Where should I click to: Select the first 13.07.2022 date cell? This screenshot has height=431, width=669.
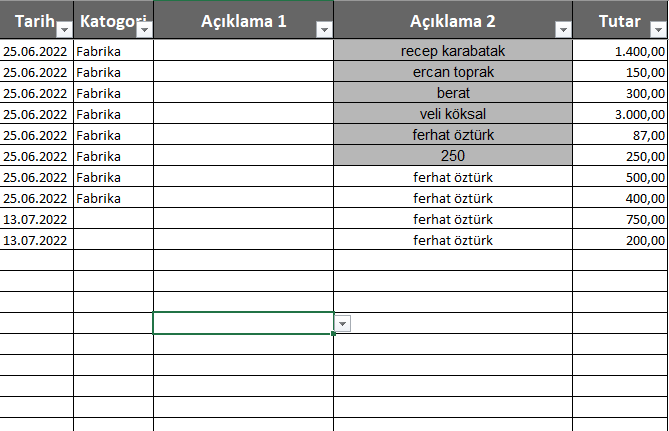tap(36, 219)
